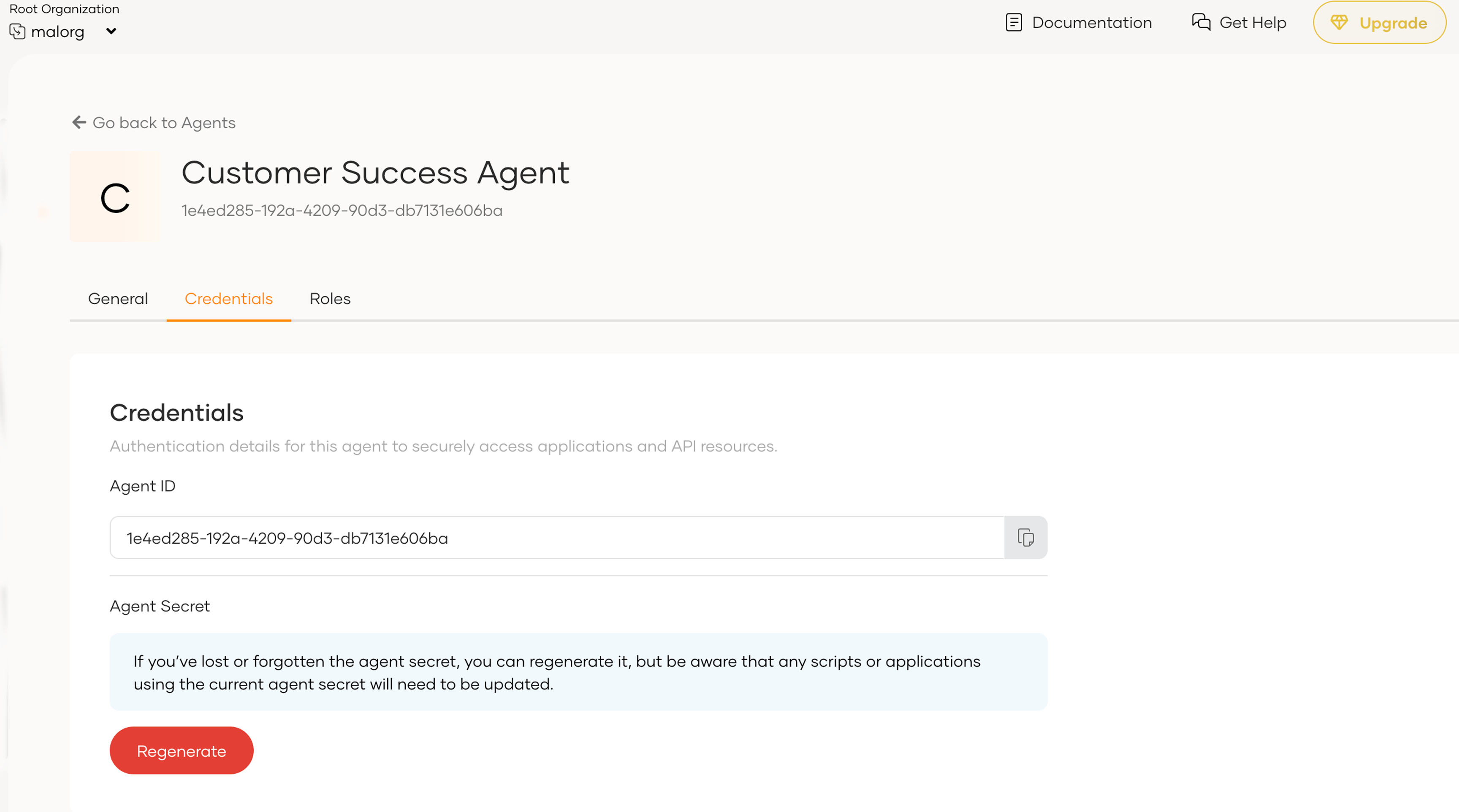Click the copy icon next to Agent ID

pyautogui.click(x=1026, y=537)
